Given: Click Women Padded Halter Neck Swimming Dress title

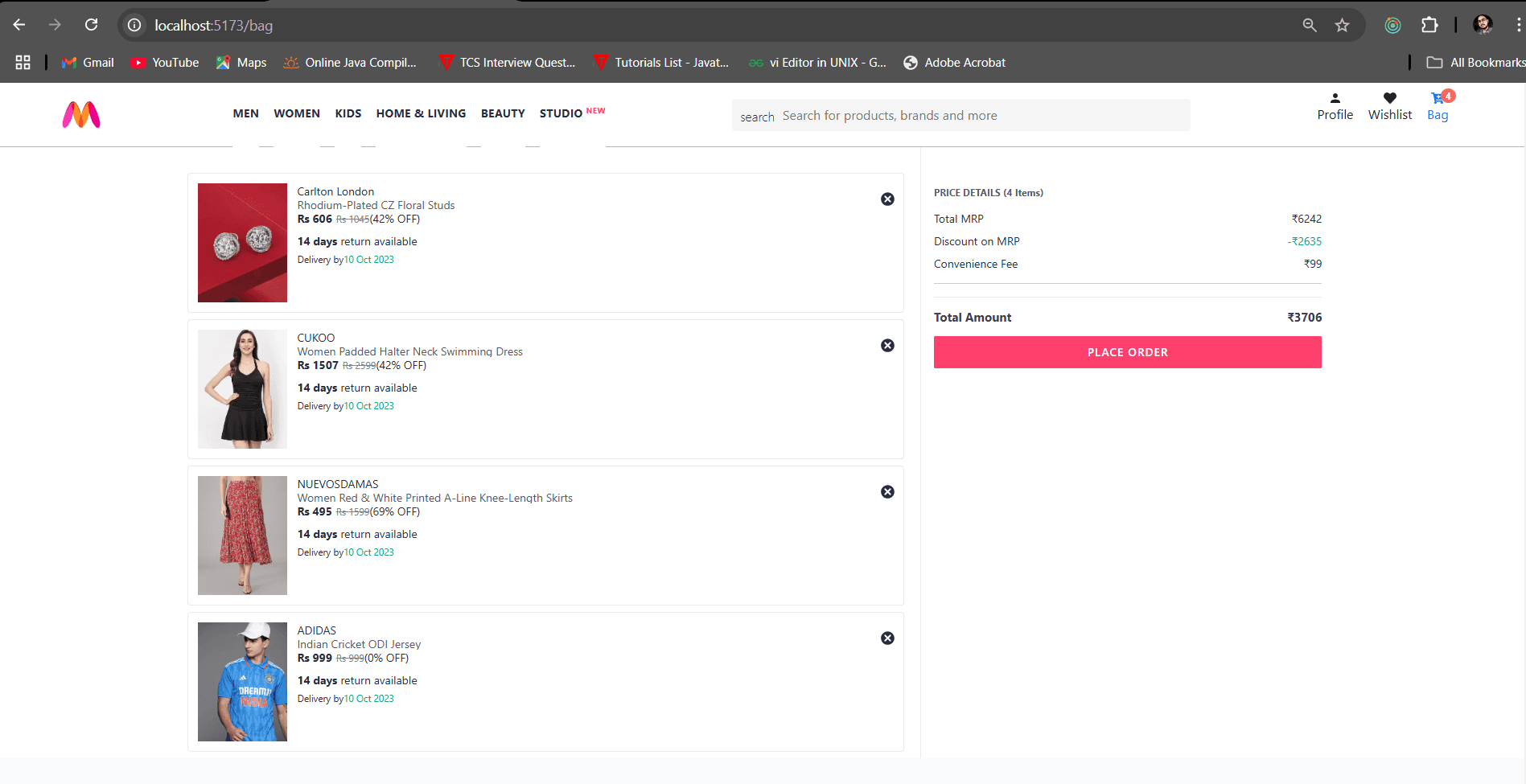Looking at the screenshot, I should (x=410, y=351).
